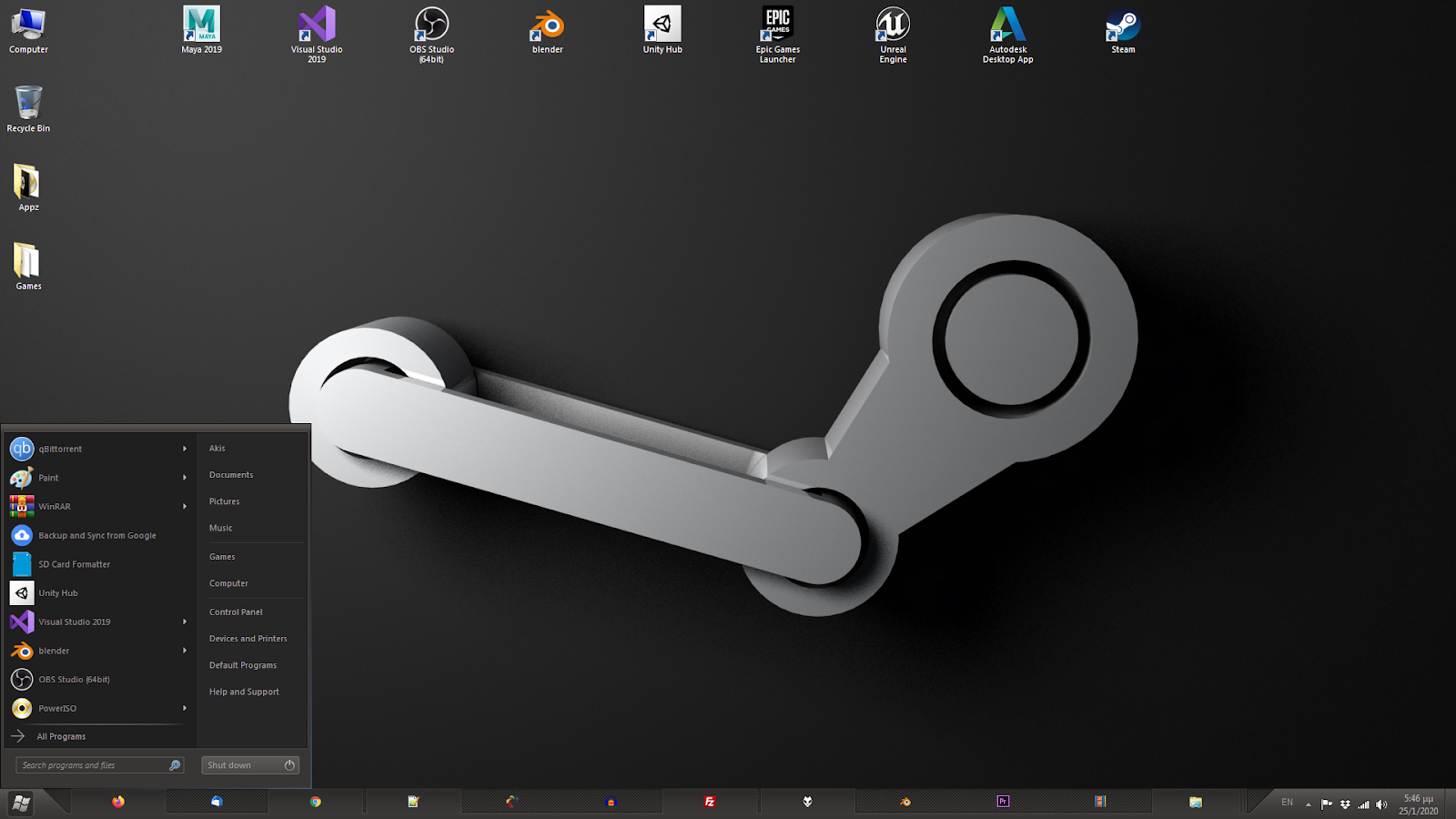
Task: Click the white mask taskbar icon
Action: (x=807, y=802)
